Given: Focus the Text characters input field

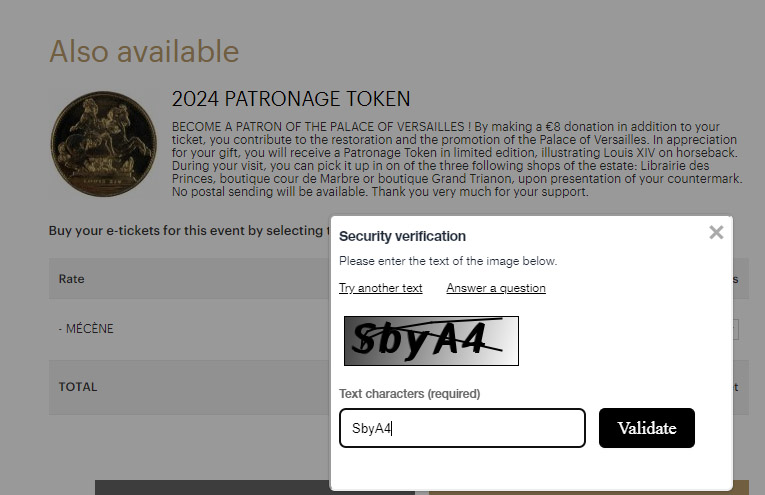Looking at the screenshot, I should tap(462, 428).
